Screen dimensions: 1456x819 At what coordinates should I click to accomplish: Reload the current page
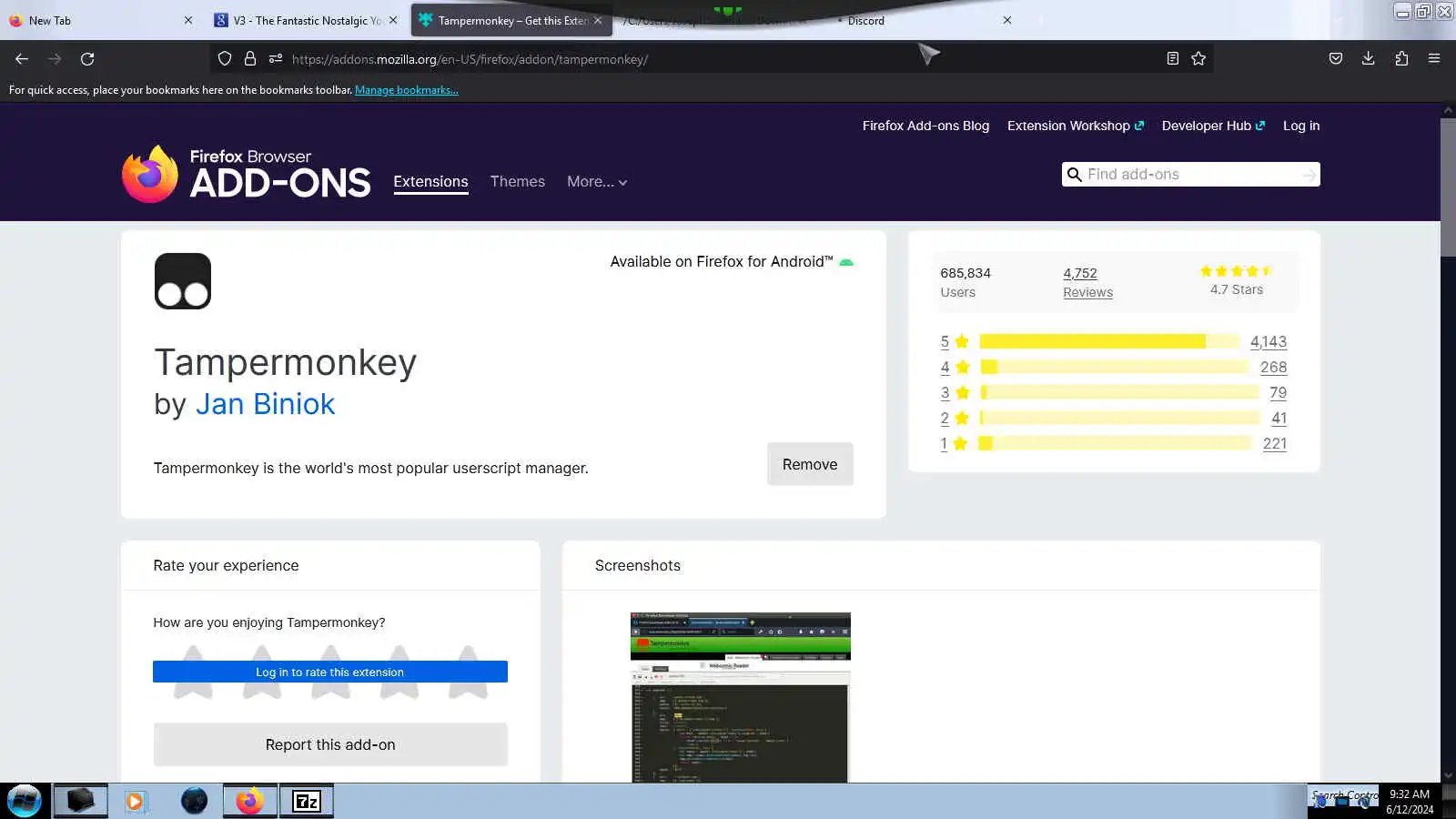87,59
